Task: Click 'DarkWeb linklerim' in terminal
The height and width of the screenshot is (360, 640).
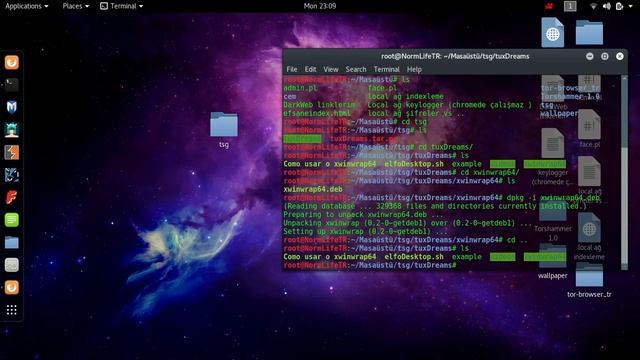Action: (x=319, y=105)
